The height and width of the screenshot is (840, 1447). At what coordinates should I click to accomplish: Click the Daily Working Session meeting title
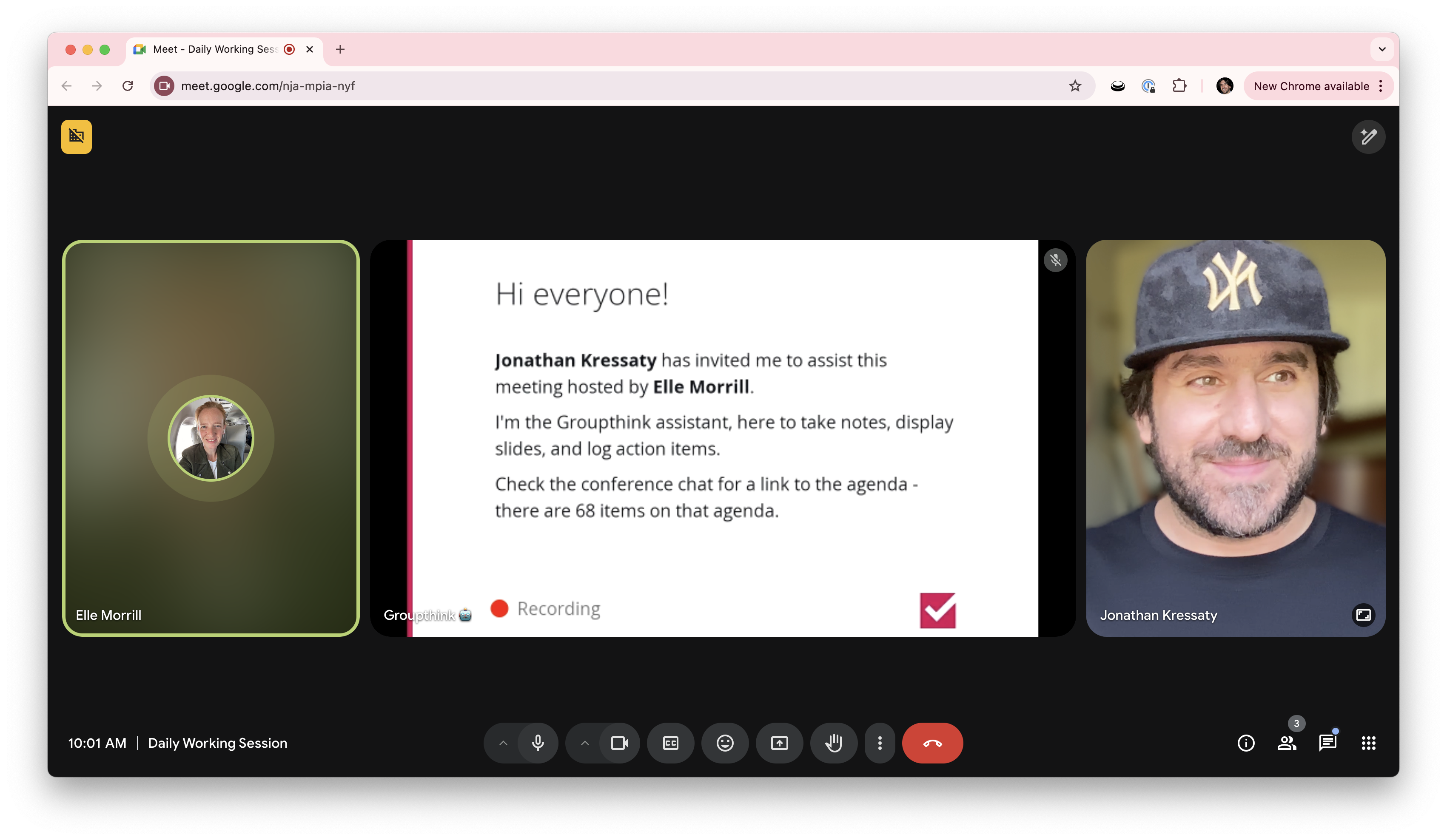218,743
